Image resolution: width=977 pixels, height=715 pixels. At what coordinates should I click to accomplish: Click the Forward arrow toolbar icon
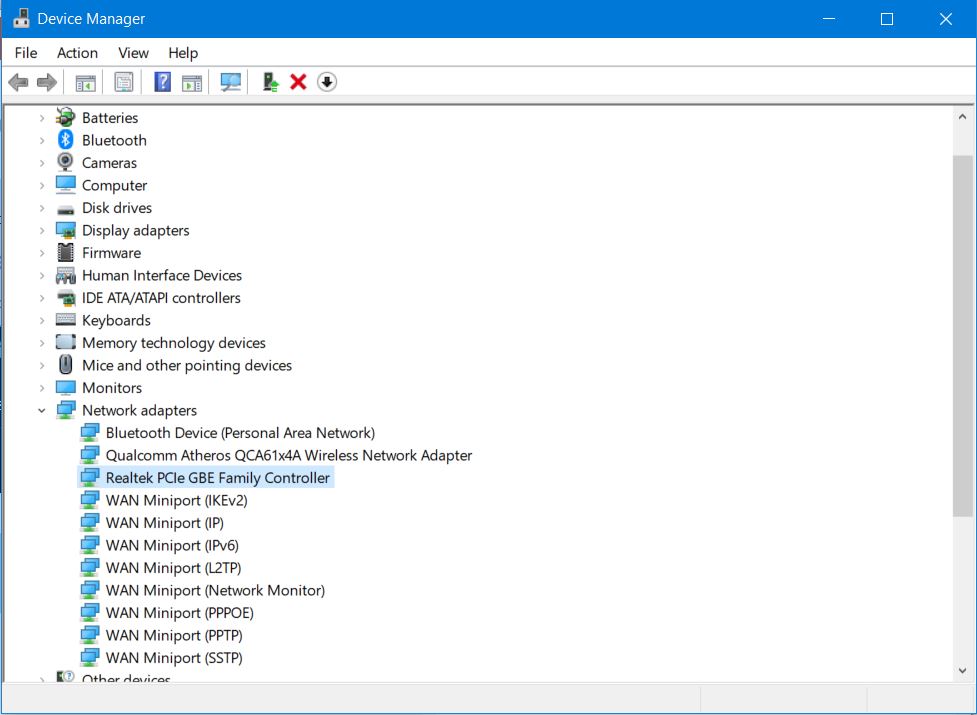47,82
